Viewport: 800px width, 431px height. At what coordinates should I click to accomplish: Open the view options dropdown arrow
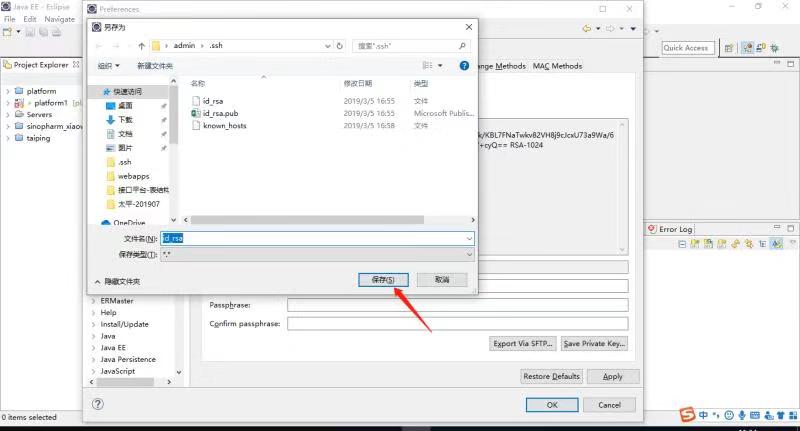(x=440, y=65)
